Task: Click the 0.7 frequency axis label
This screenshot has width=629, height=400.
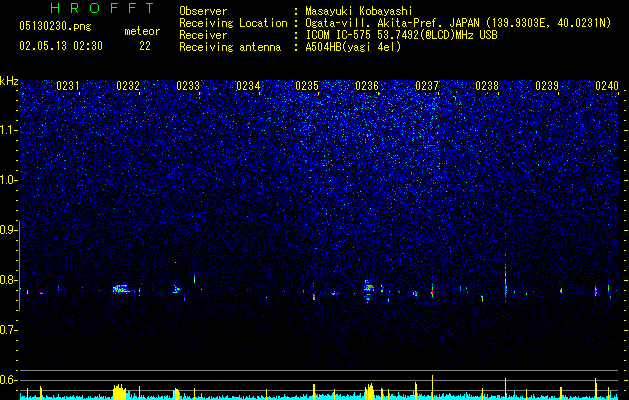Action: pos(8,330)
